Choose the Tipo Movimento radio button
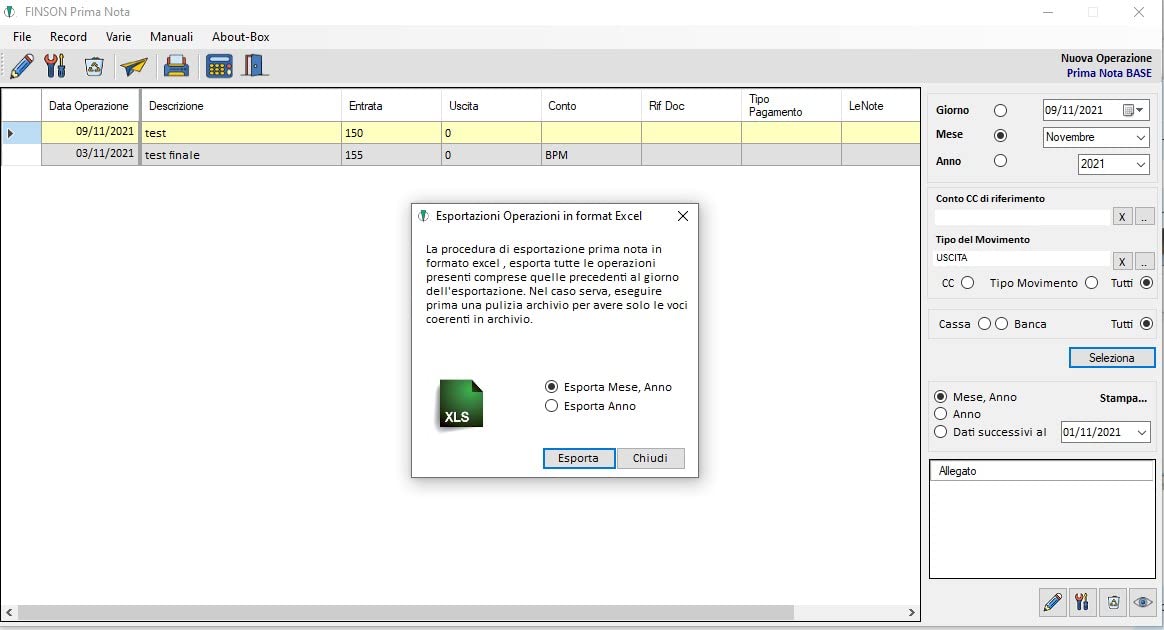1164x630 pixels. 1091,283
